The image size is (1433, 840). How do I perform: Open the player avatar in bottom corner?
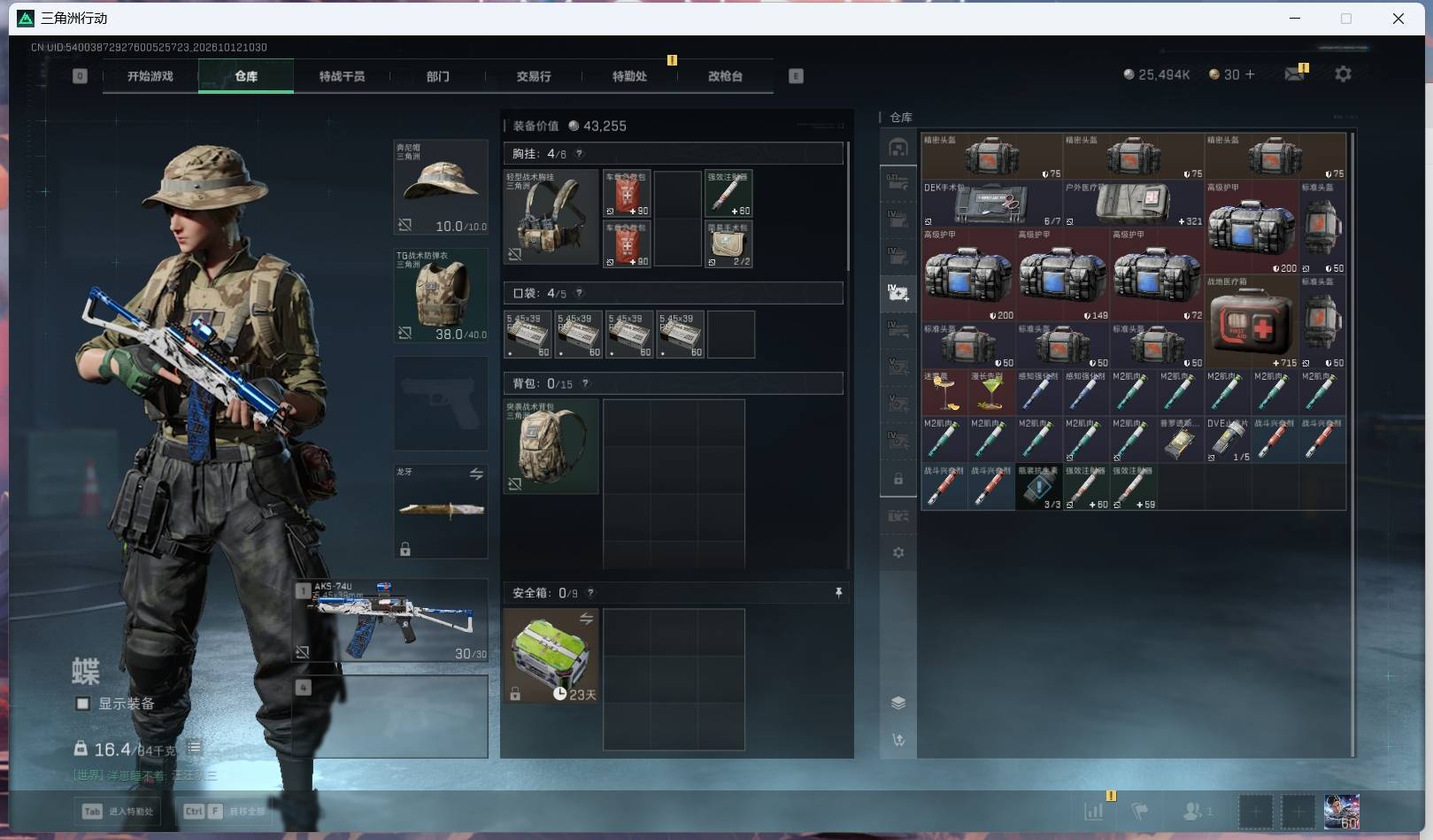click(1342, 811)
